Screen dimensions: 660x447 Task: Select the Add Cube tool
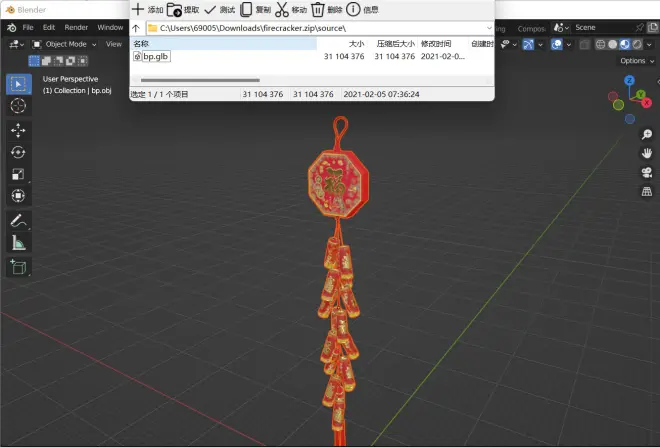[x=18, y=267]
